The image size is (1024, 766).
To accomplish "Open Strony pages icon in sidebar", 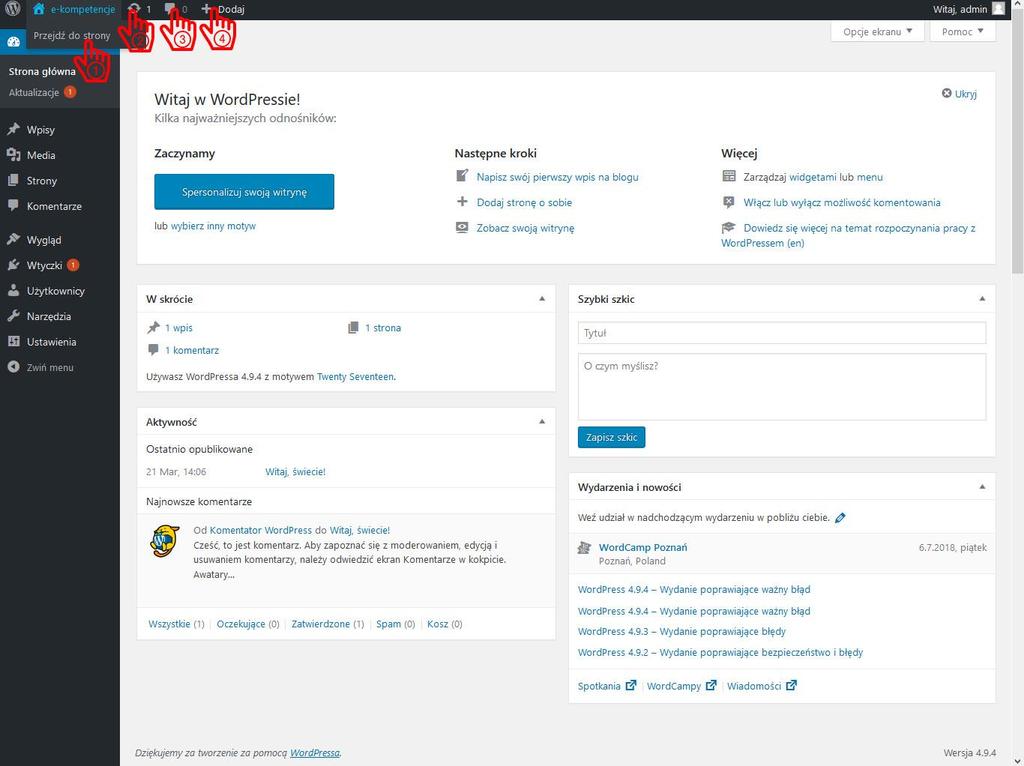I will point(13,180).
